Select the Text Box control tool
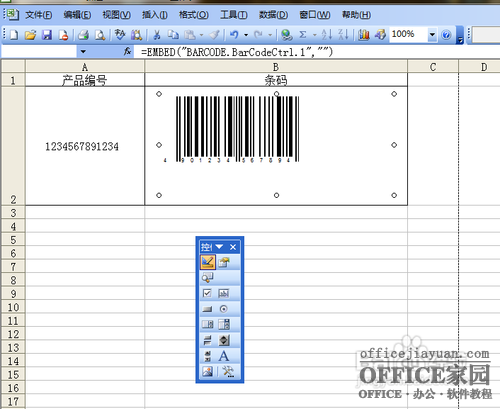The image size is (500, 409). point(224,293)
